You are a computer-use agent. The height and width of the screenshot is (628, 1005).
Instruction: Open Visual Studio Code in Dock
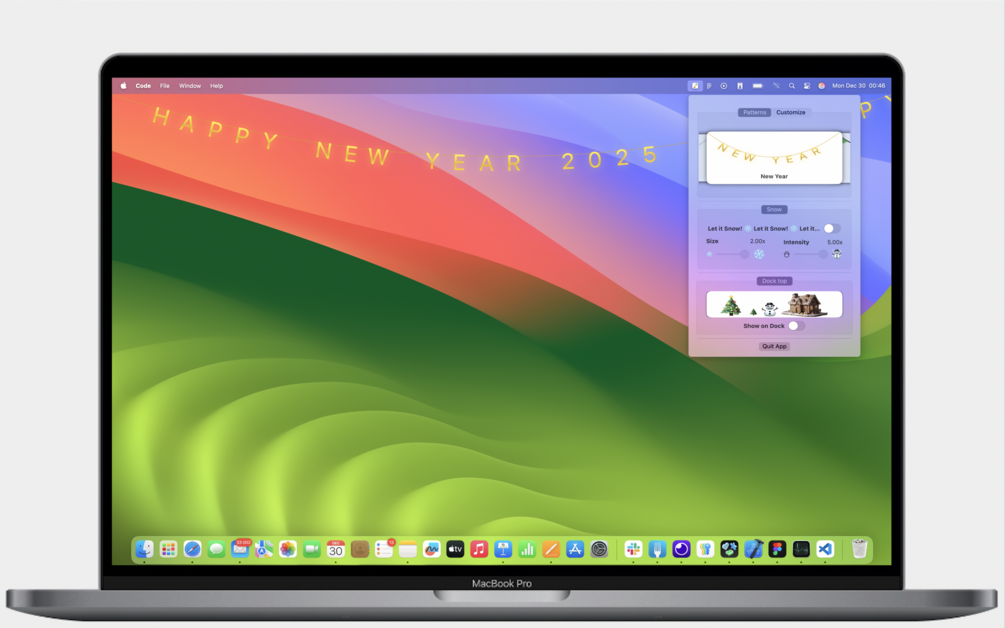pos(825,549)
